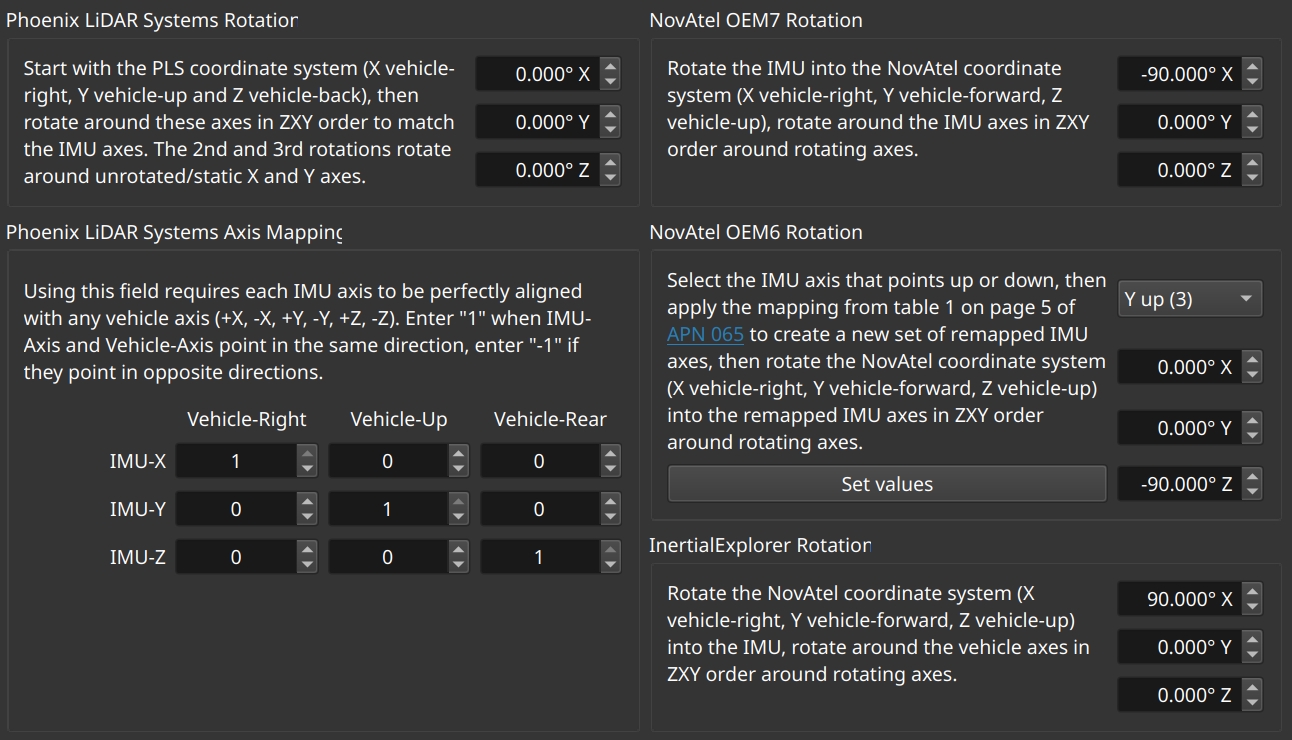Click the Set values button
The image size is (1292, 740).
[x=887, y=484]
